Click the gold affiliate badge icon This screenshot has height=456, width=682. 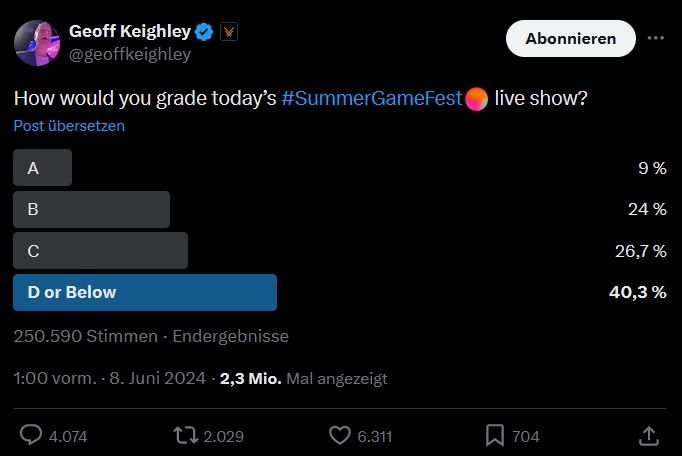coord(228,32)
